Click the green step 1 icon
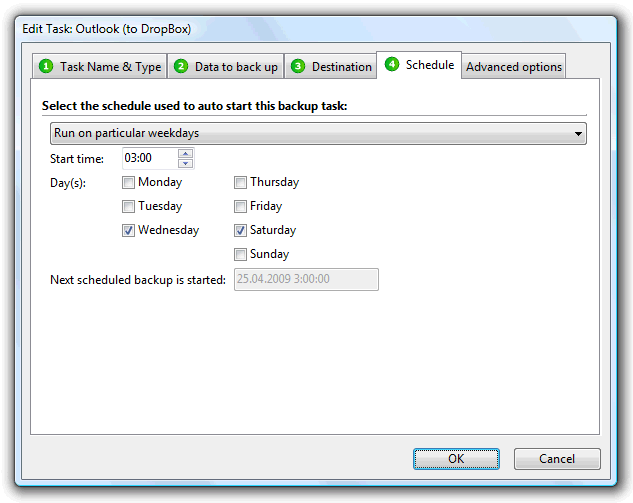 45,67
